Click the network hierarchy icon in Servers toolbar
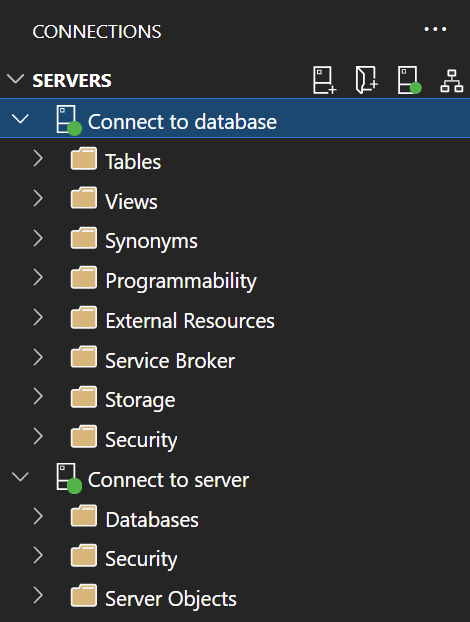Viewport: 470px width, 622px height. click(x=451, y=81)
